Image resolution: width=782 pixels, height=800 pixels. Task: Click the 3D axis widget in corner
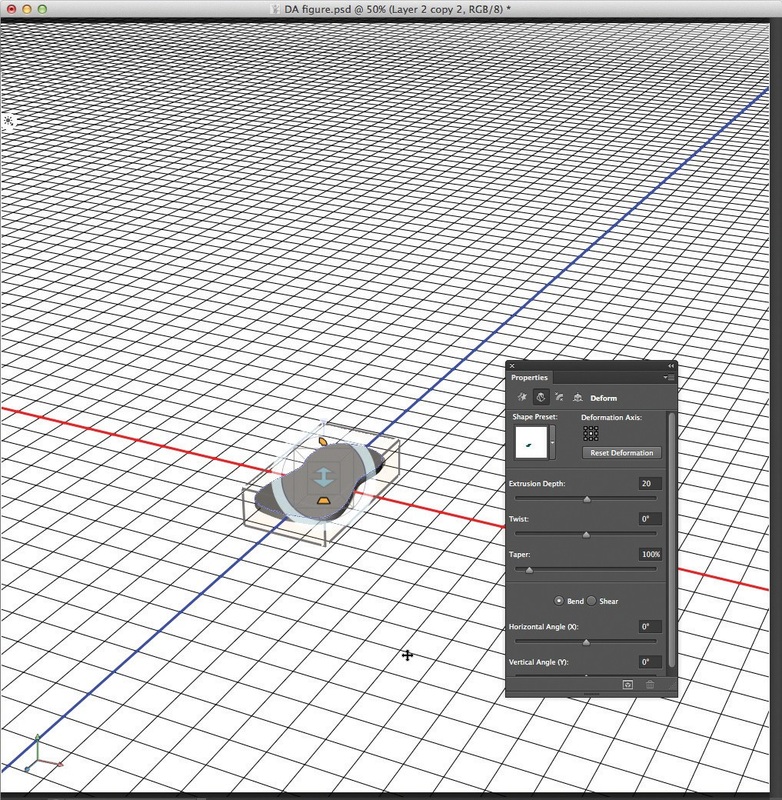tap(42, 754)
